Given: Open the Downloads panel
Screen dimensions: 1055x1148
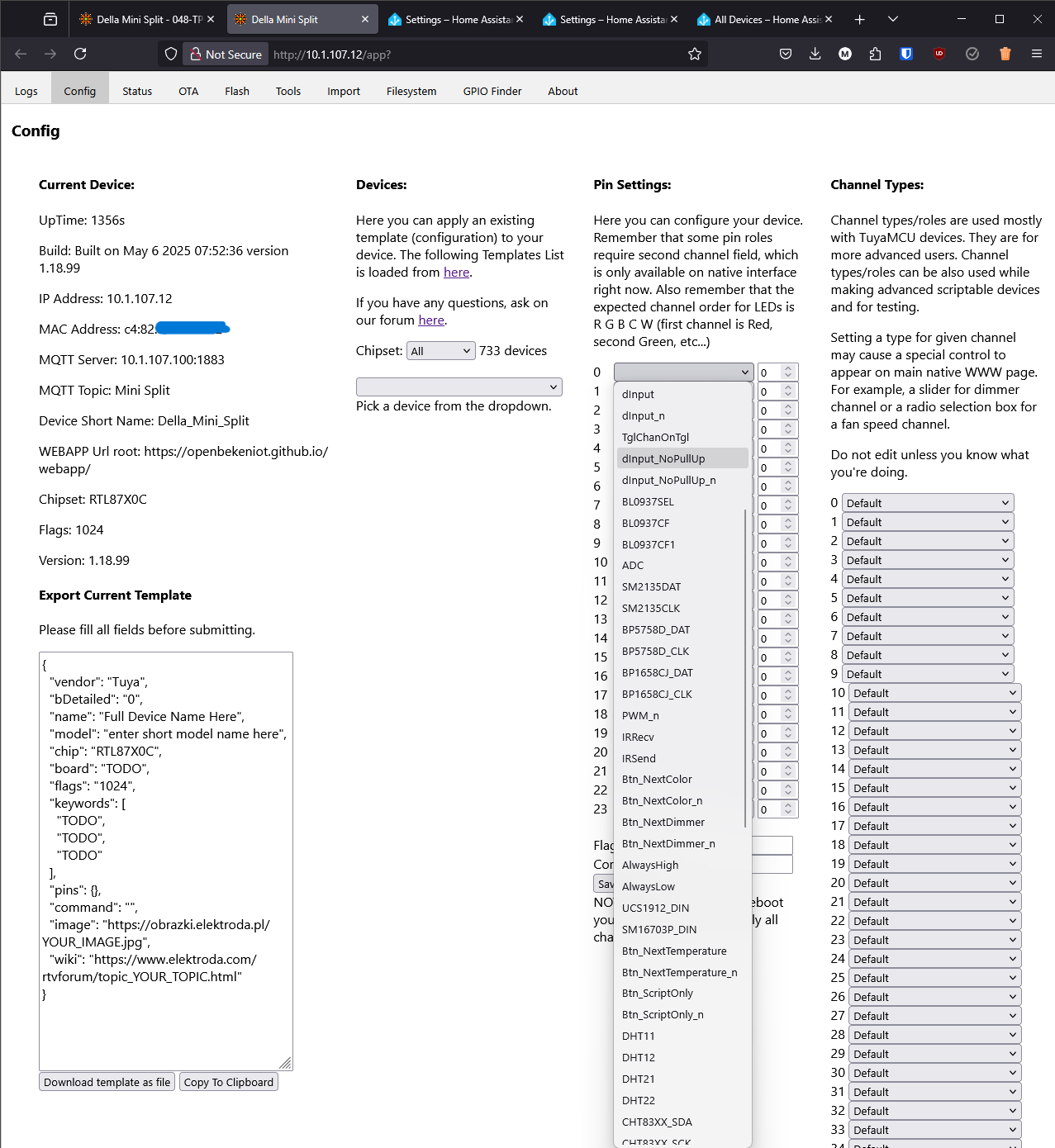Looking at the screenshot, I should pos(815,54).
